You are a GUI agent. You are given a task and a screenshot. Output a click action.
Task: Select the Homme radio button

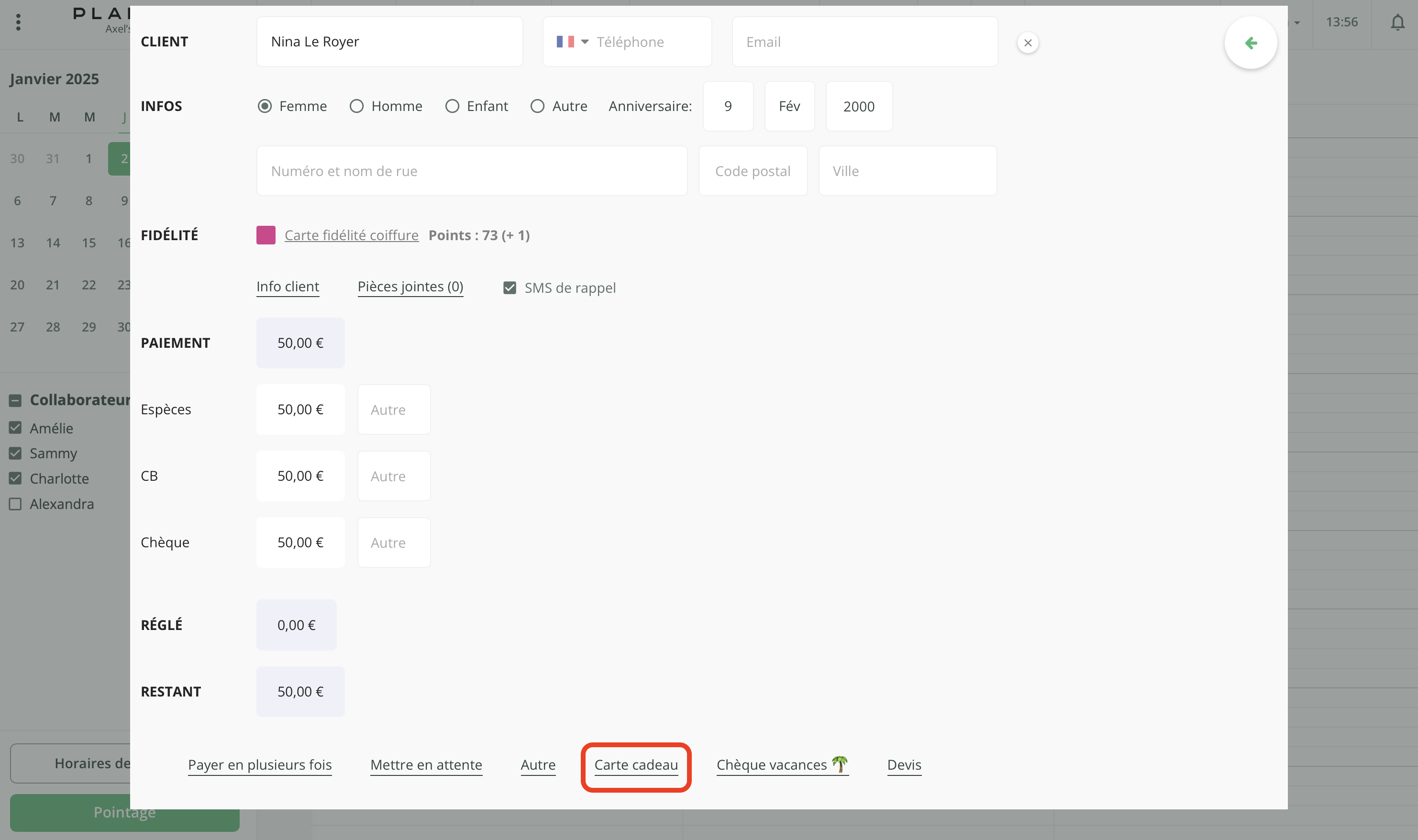(x=356, y=106)
